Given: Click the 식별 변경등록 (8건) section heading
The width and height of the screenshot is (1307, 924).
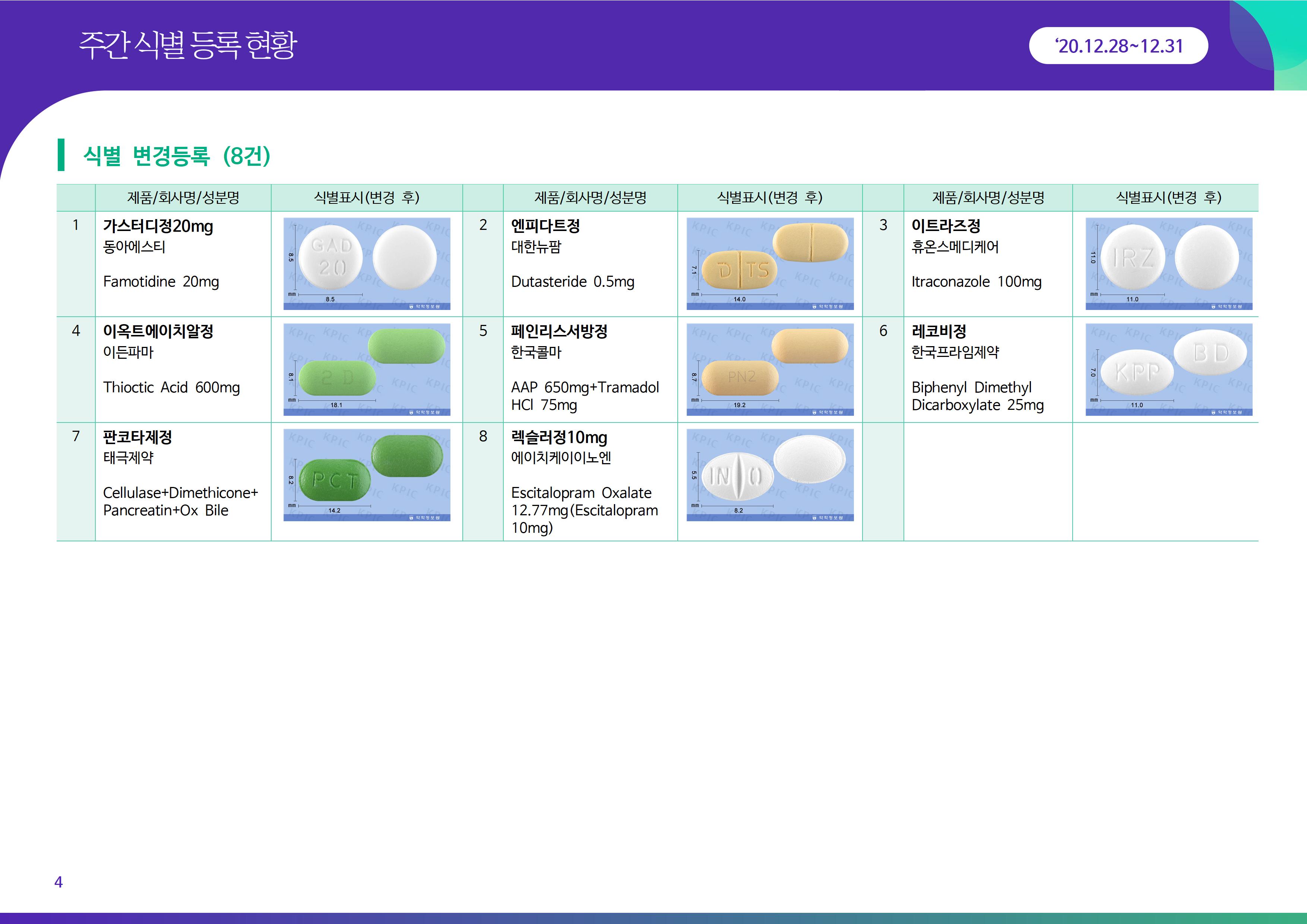Looking at the screenshot, I should pyautogui.click(x=177, y=155).
